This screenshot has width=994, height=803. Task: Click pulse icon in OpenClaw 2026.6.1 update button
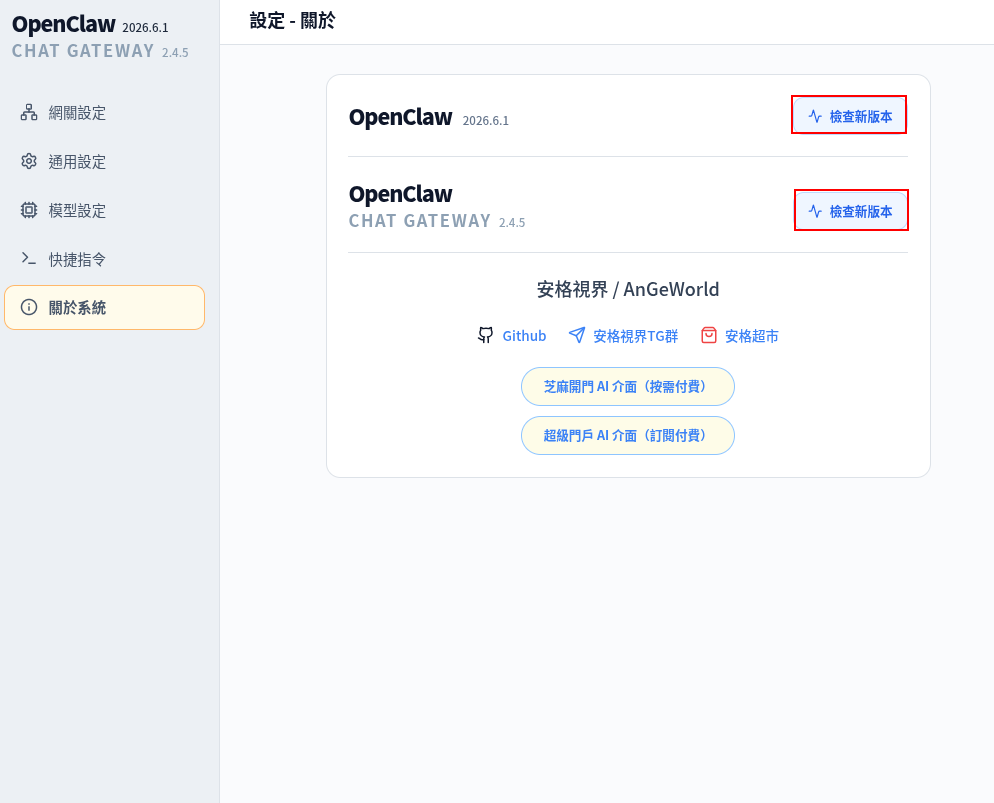(x=815, y=116)
